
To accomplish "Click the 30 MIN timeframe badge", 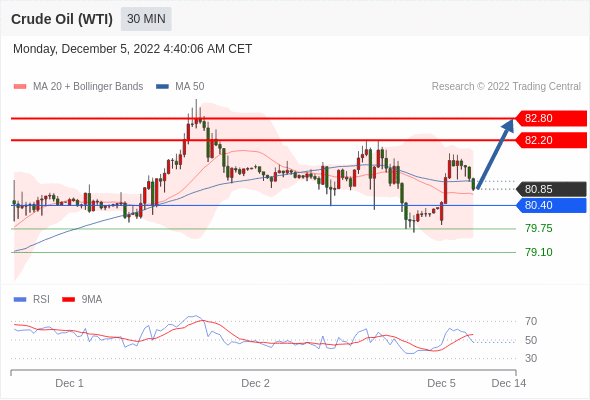I will pyautogui.click(x=146, y=19).
